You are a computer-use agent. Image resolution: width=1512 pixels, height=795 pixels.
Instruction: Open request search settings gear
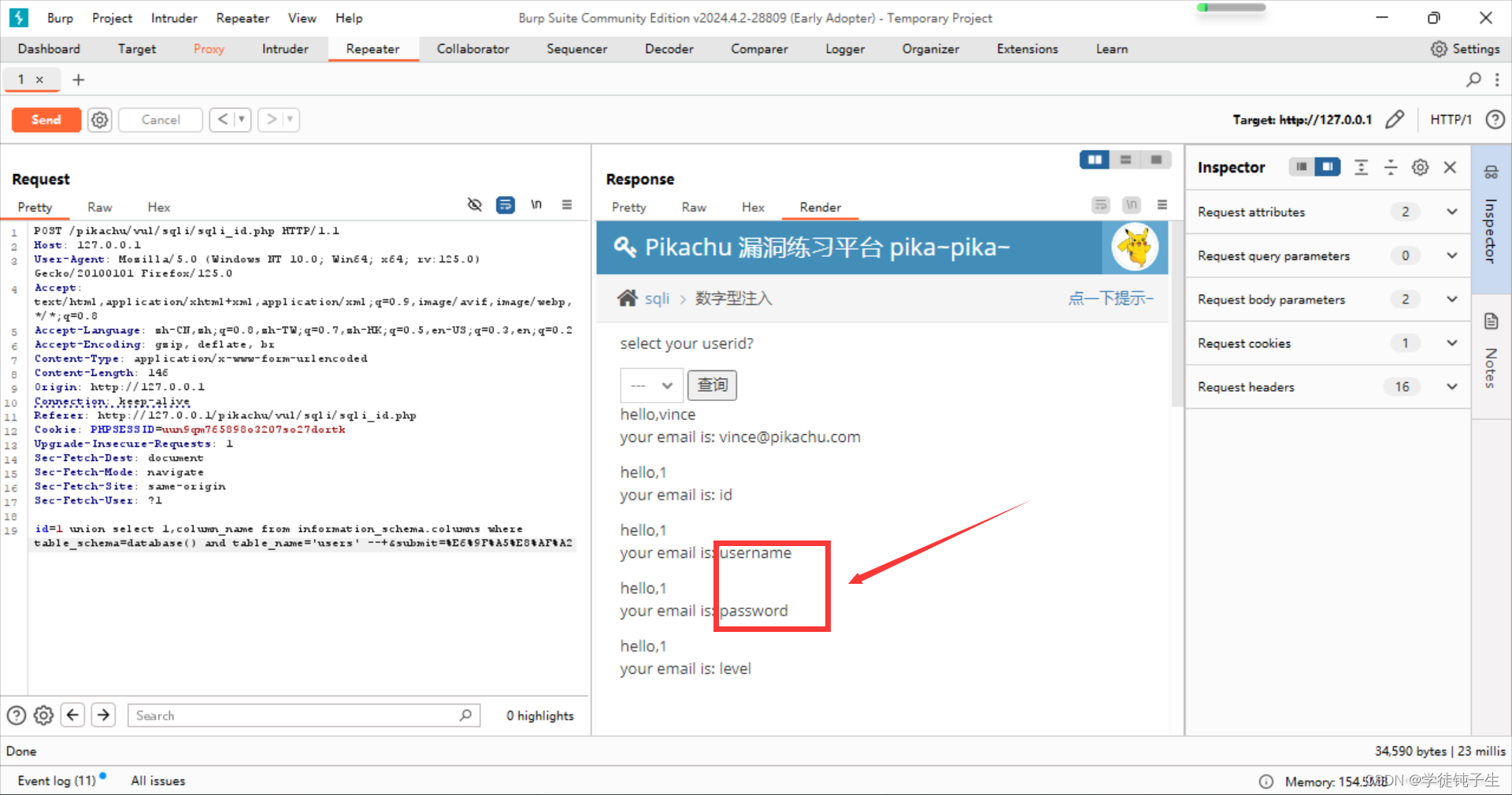tap(44, 715)
